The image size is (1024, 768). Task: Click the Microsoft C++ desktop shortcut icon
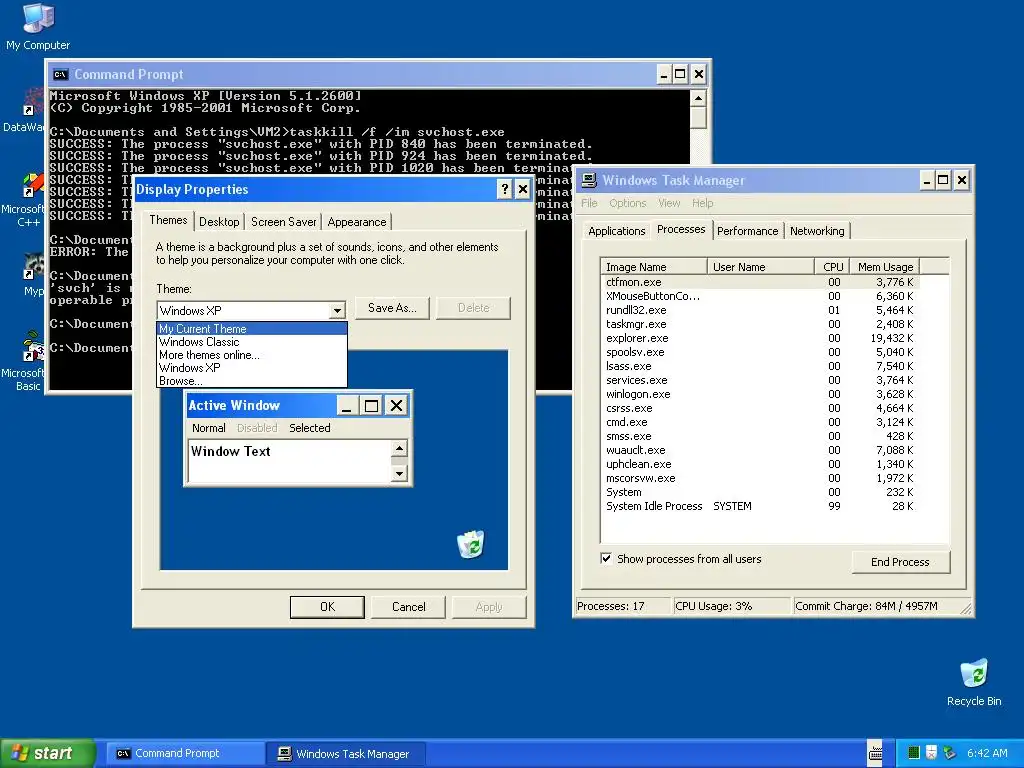coord(33,185)
